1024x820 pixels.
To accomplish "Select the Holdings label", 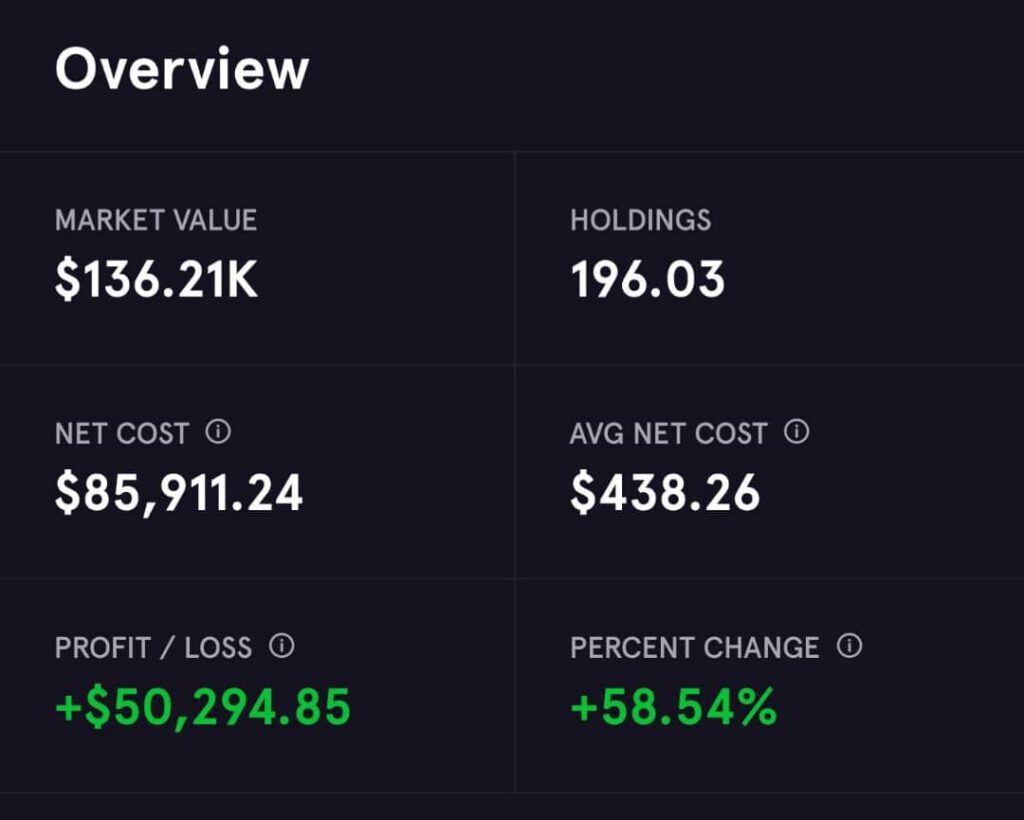I will click(640, 220).
